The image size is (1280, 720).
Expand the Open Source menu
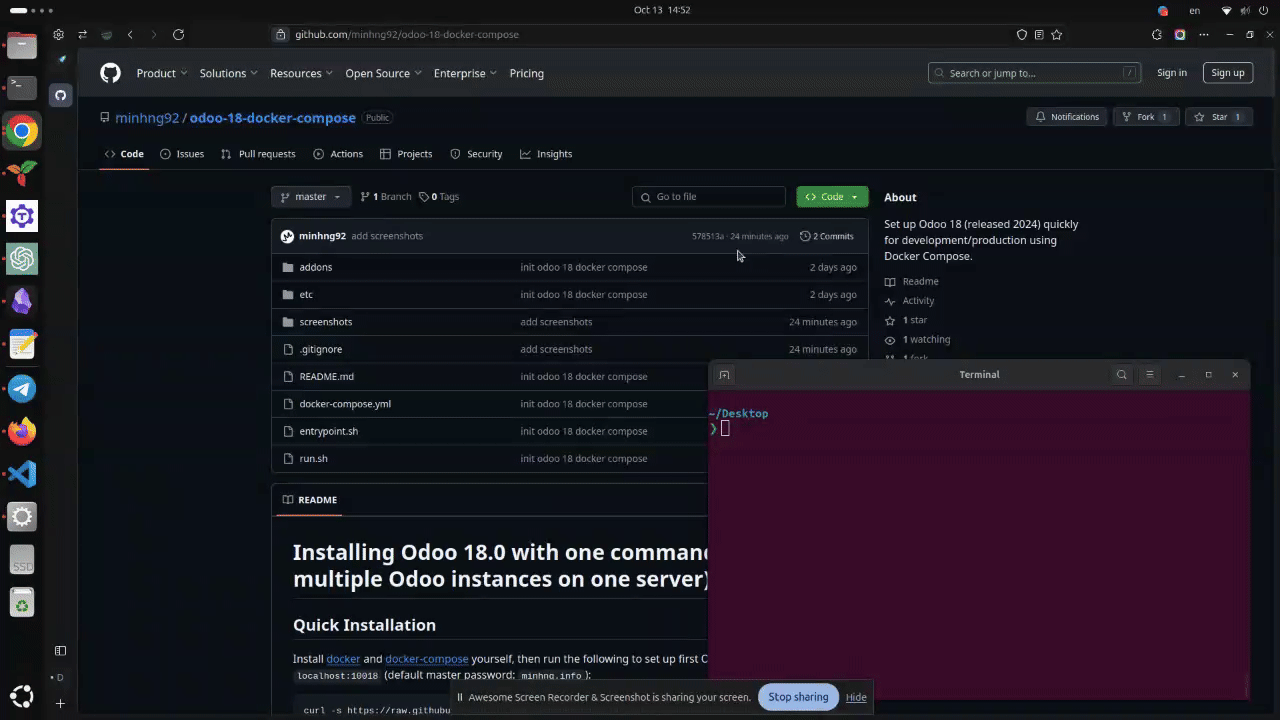[x=383, y=73]
